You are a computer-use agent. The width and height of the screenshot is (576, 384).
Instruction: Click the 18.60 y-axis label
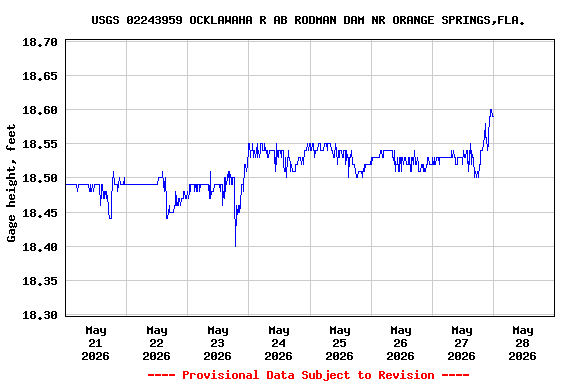click(40, 110)
